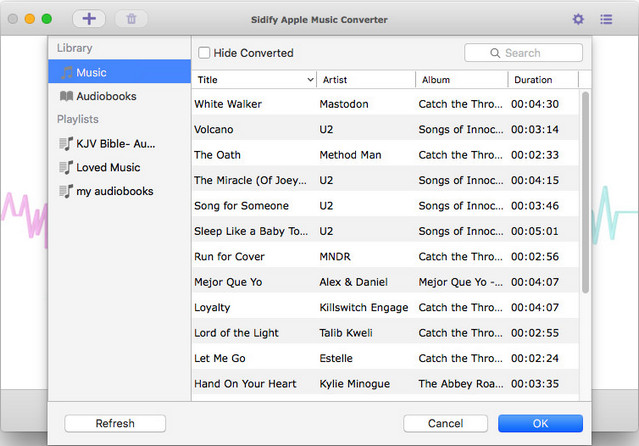Select the Loyalty track
The height and width of the screenshot is (446, 639).
pyautogui.click(x=212, y=307)
